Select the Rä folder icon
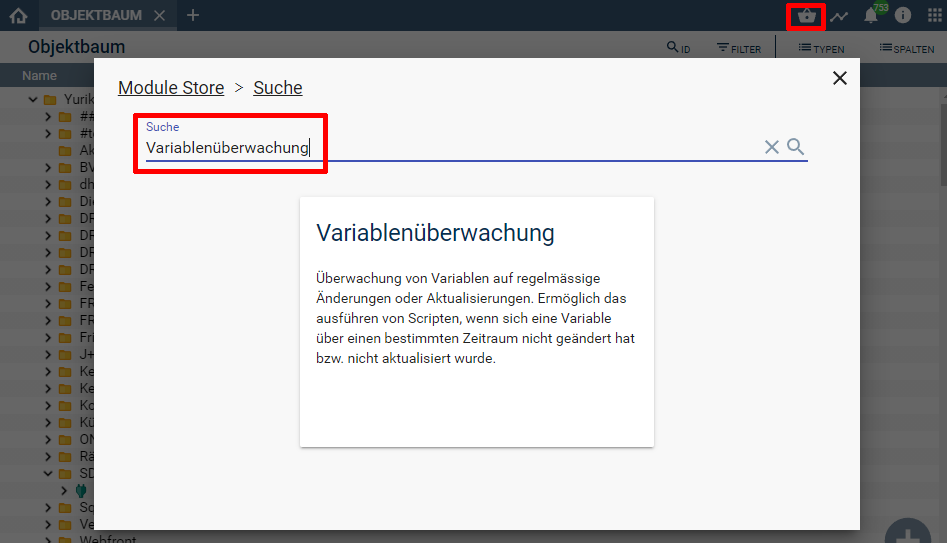 click(65, 457)
